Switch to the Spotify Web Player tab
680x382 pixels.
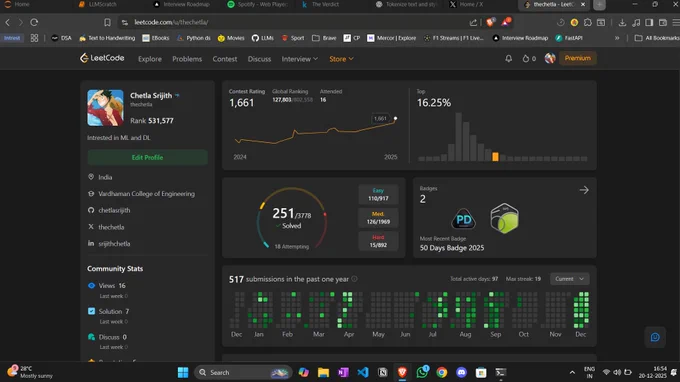coord(258,5)
